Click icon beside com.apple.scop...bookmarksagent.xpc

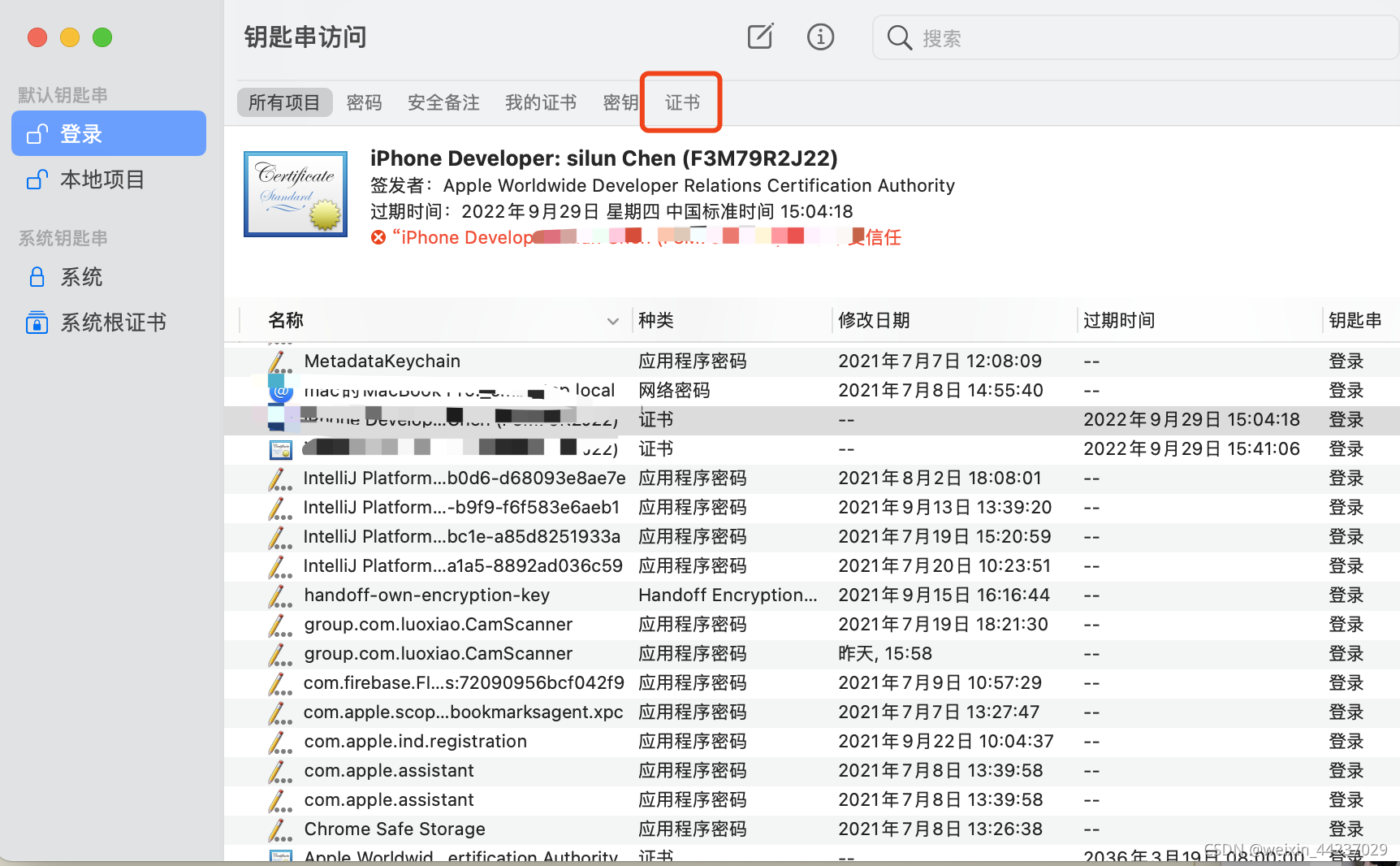pyautogui.click(x=280, y=712)
